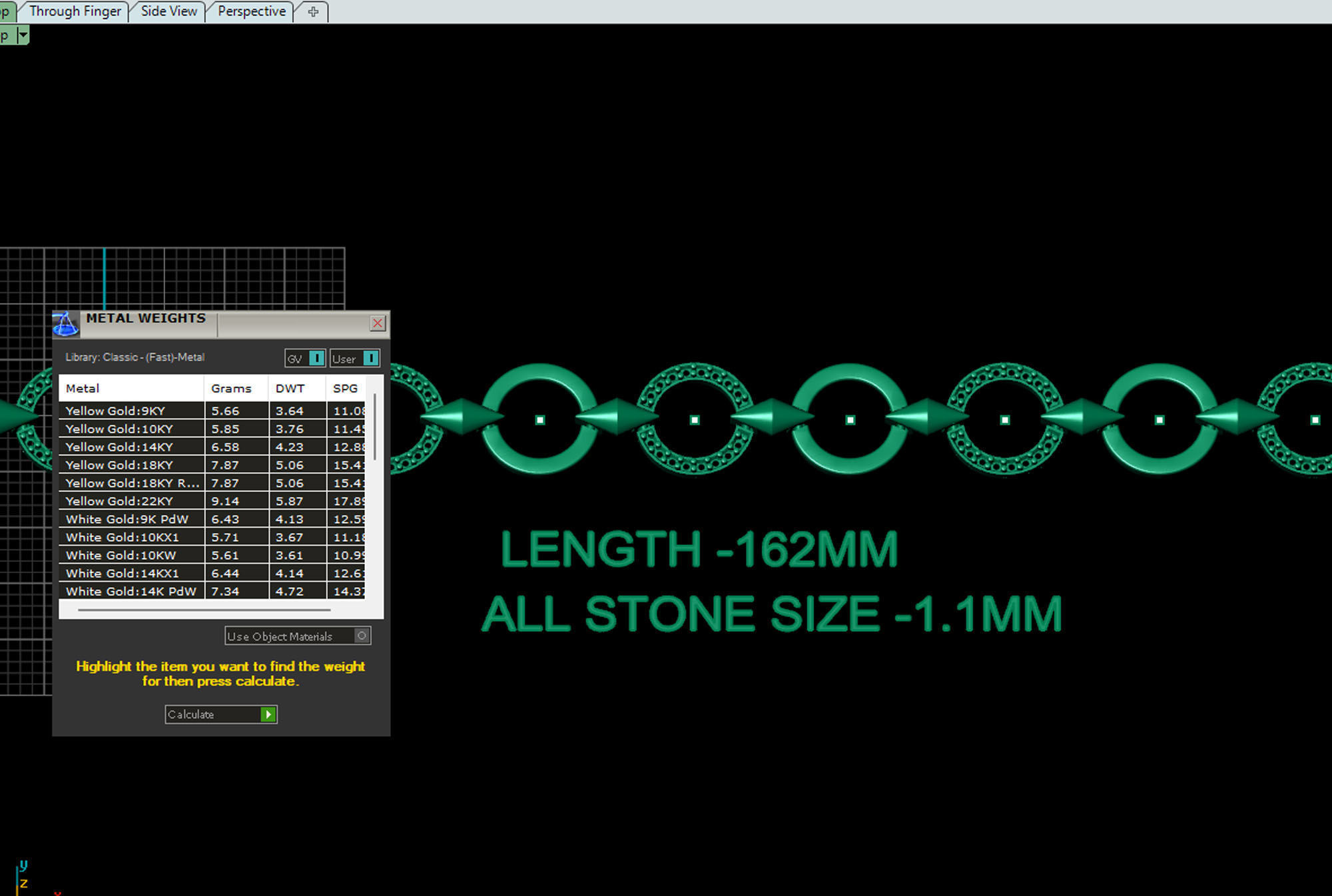
Task: Click the Metal Weights scale icon
Action: [65, 324]
